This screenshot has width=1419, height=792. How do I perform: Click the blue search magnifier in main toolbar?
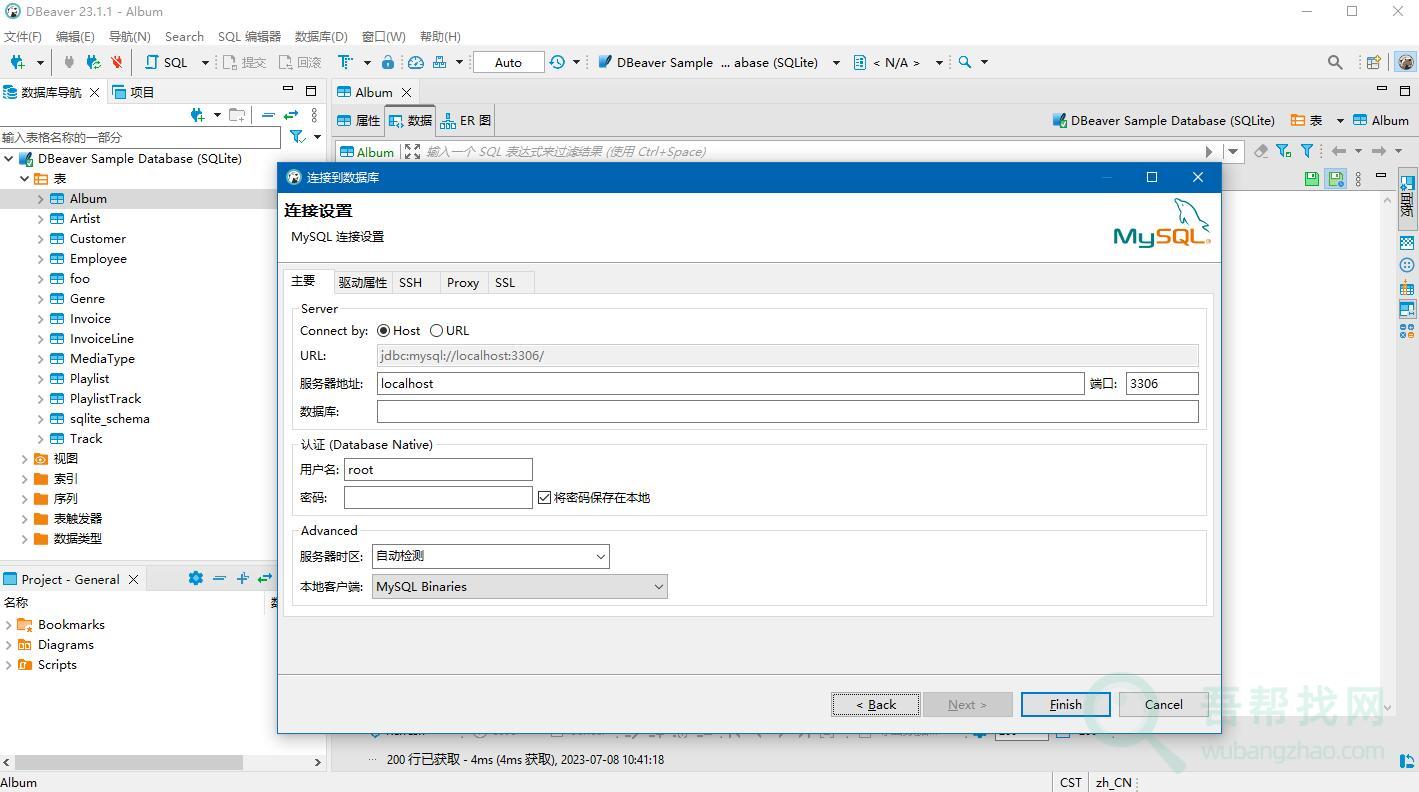(965, 62)
